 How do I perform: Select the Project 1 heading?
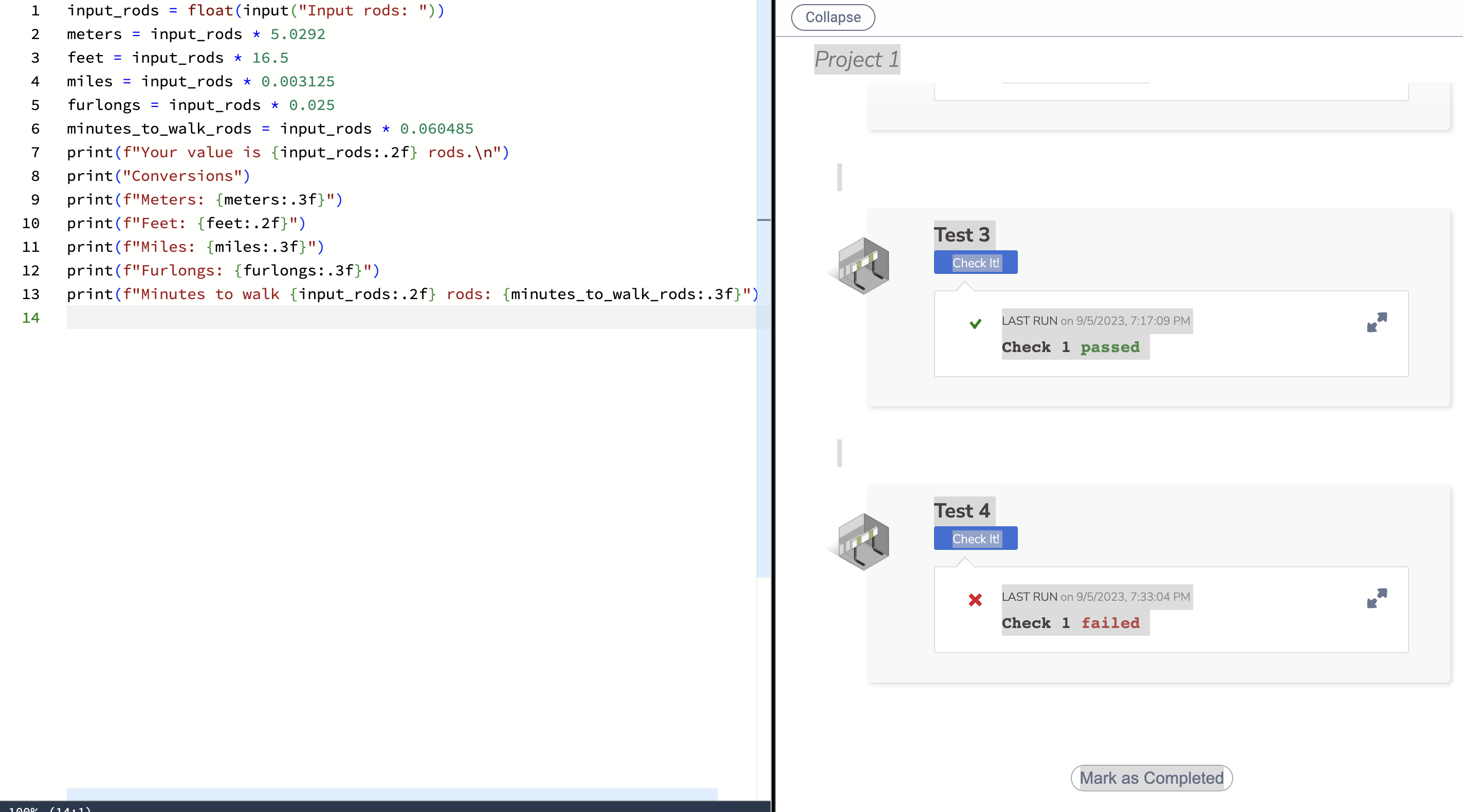tap(856, 60)
